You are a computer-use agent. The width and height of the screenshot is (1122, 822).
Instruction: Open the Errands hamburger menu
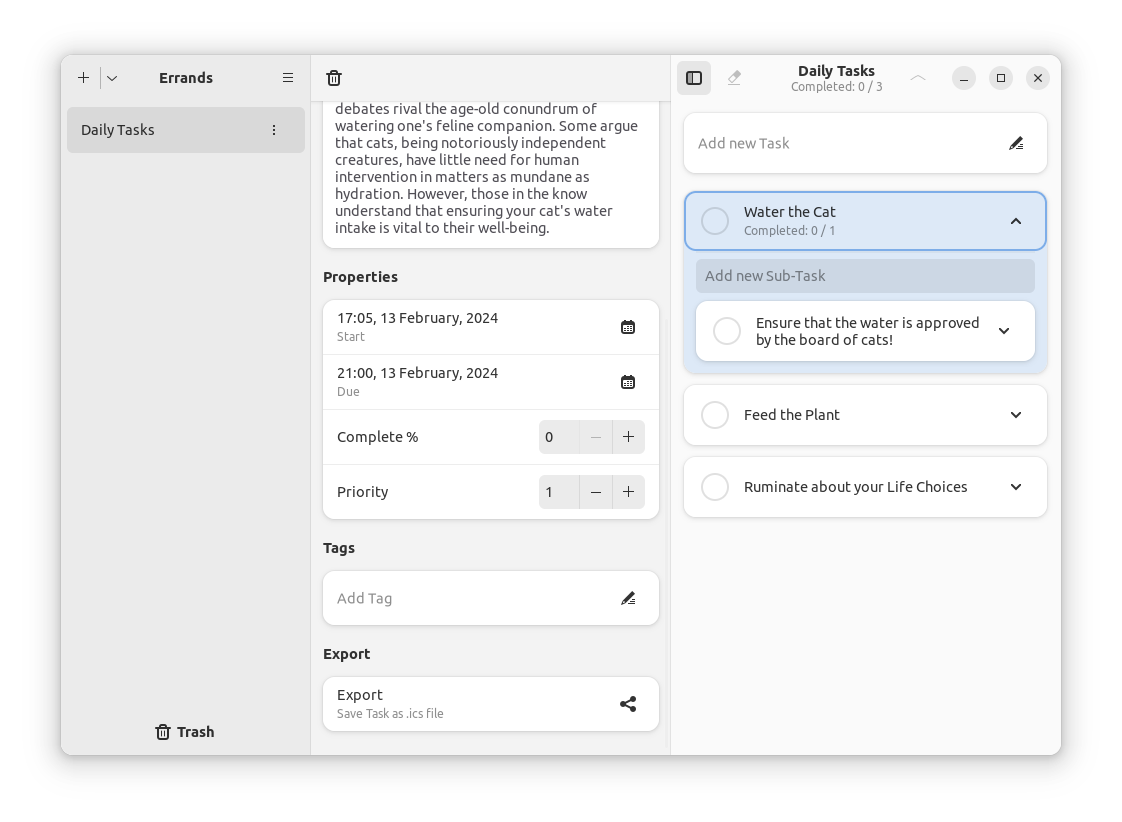tap(288, 77)
